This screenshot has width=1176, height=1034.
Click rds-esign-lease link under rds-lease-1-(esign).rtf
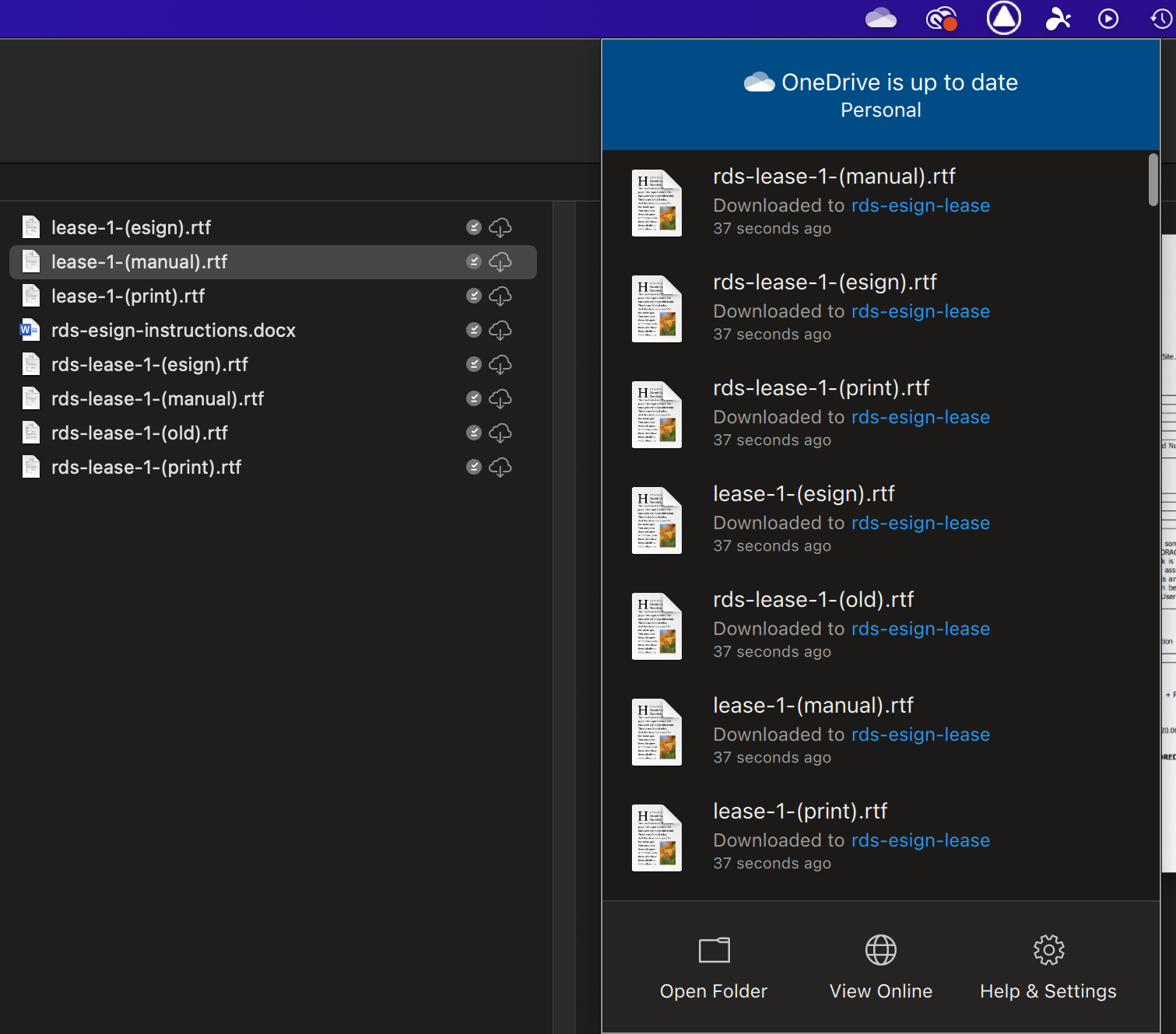pyautogui.click(x=921, y=311)
